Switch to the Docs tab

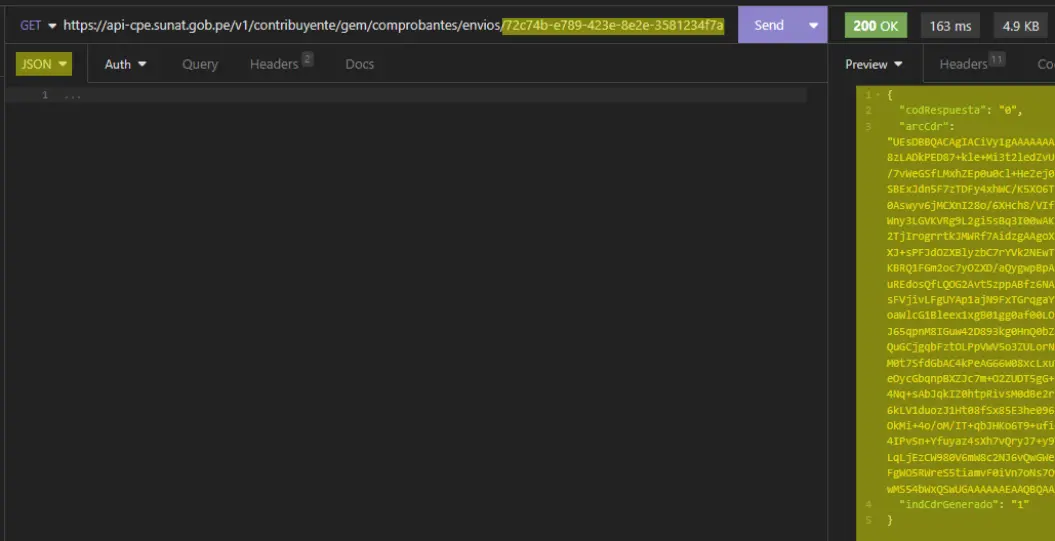click(359, 64)
